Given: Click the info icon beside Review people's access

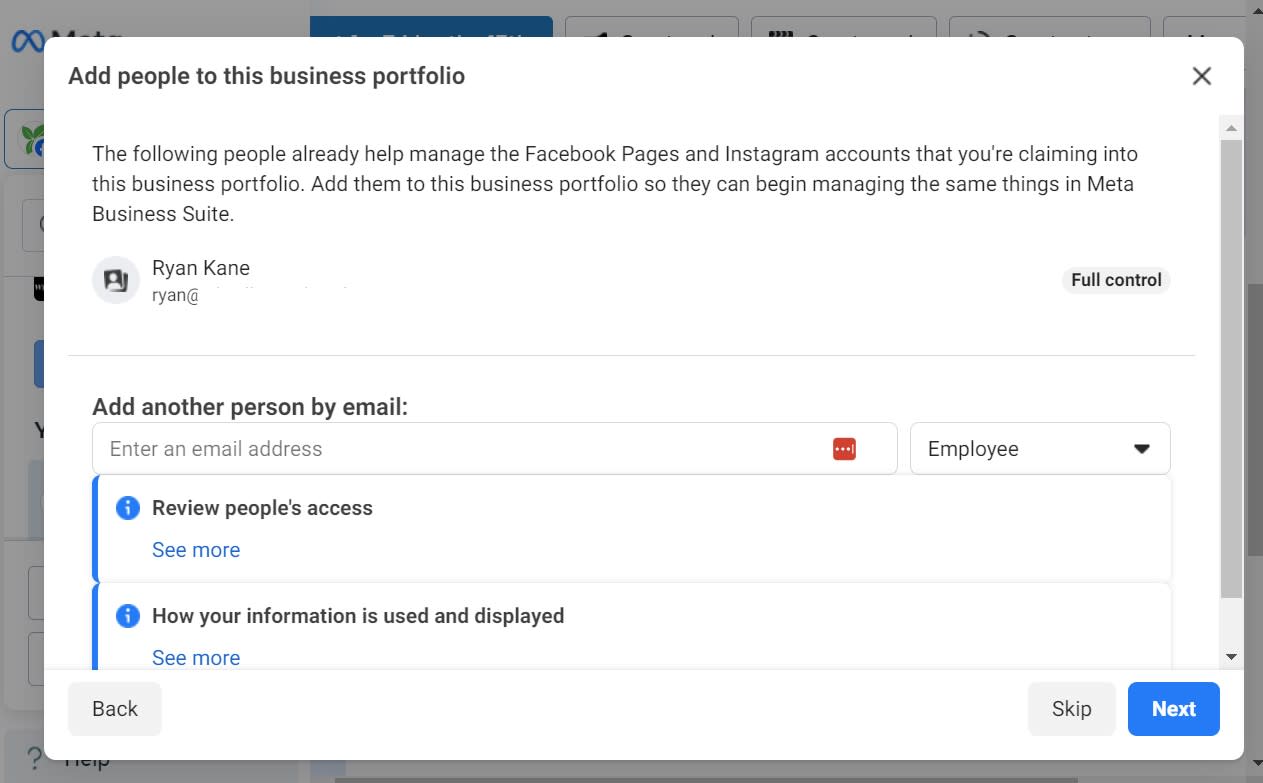Looking at the screenshot, I should [128, 508].
